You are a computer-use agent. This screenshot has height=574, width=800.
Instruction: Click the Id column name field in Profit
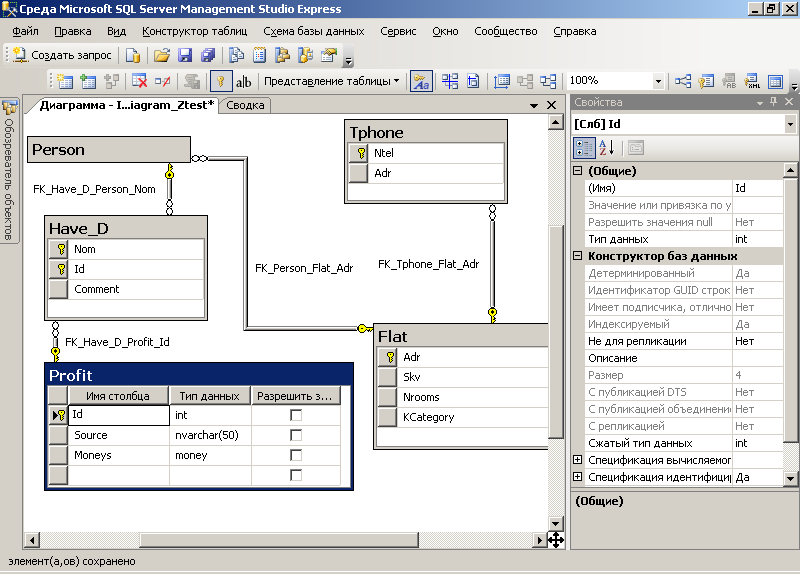click(x=119, y=415)
